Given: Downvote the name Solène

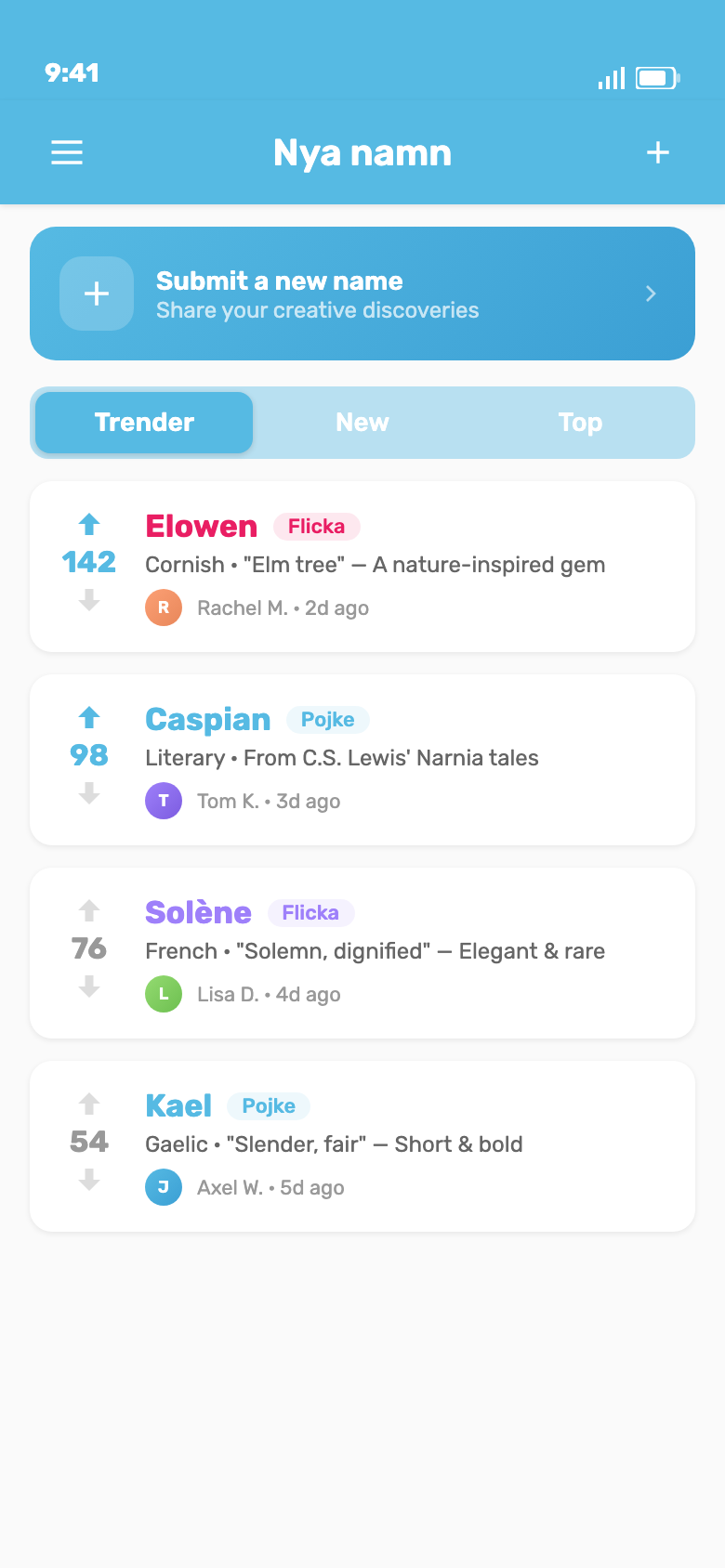Looking at the screenshot, I should coord(89,987).
